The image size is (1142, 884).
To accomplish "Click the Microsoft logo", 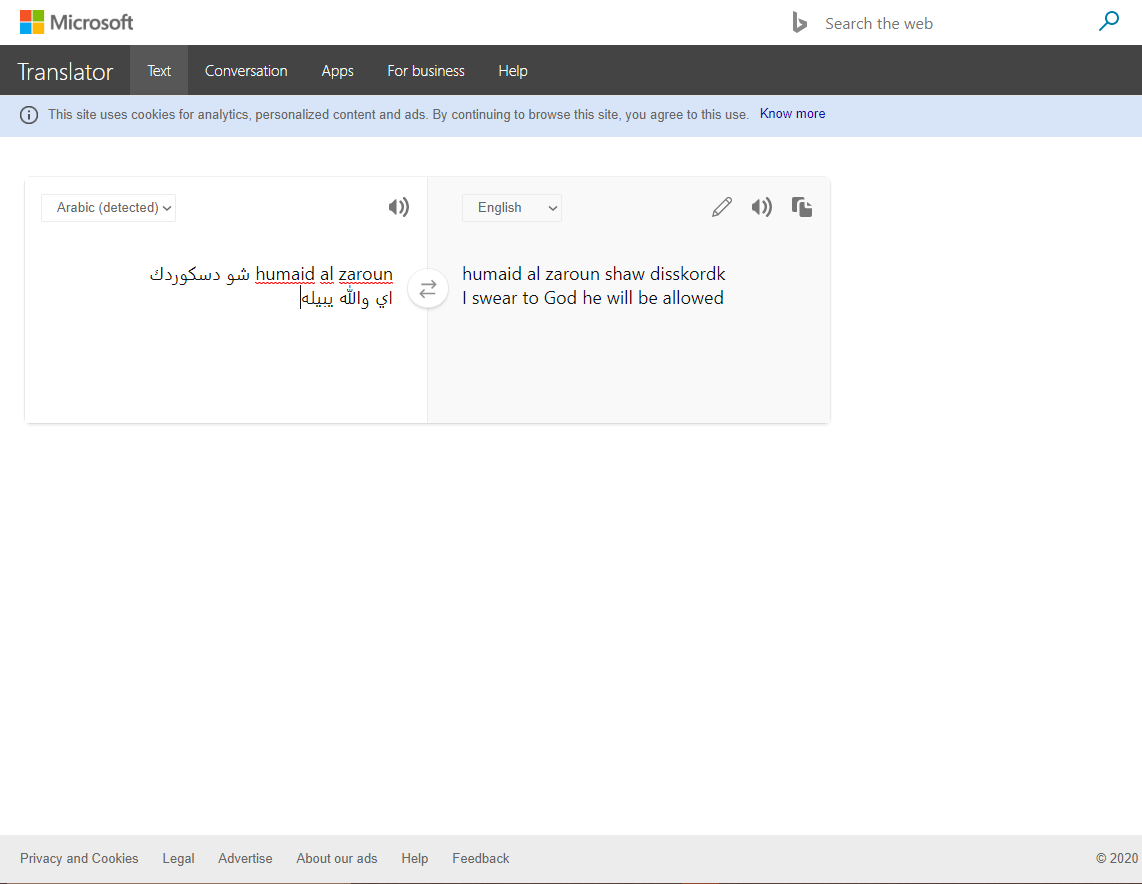I will tap(76, 23).
